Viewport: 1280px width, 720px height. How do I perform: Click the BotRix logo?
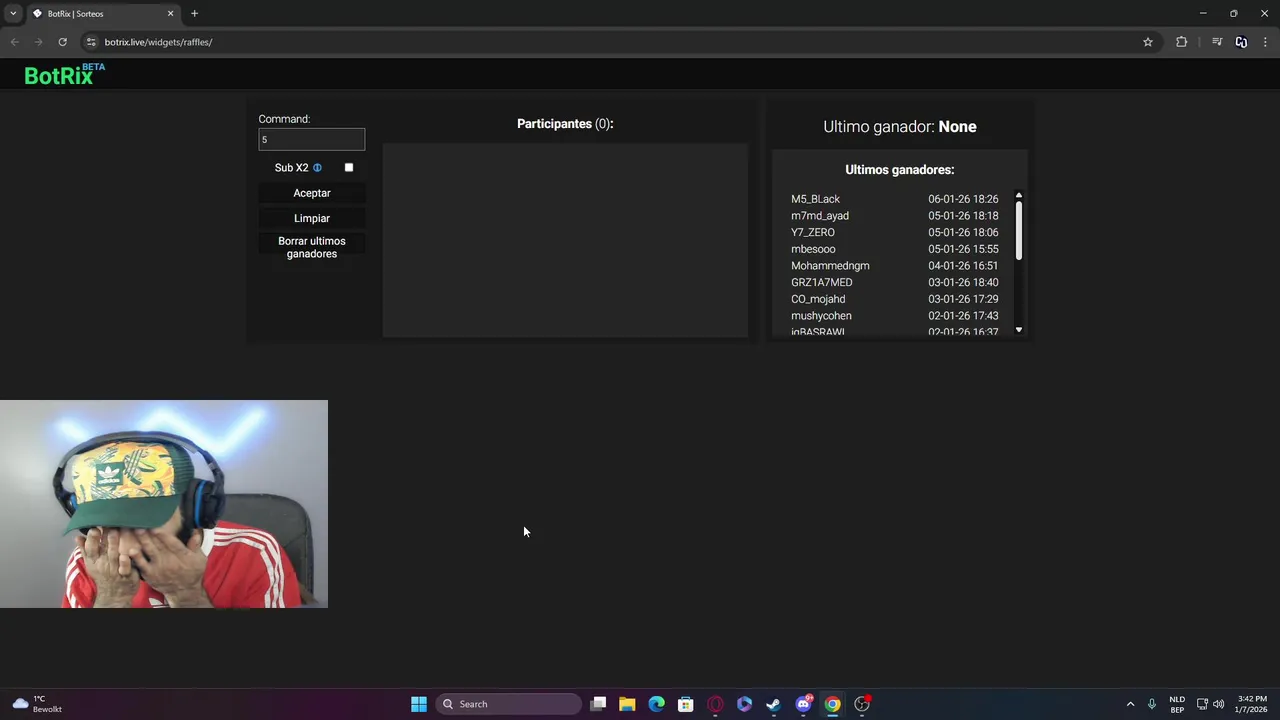point(64,74)
